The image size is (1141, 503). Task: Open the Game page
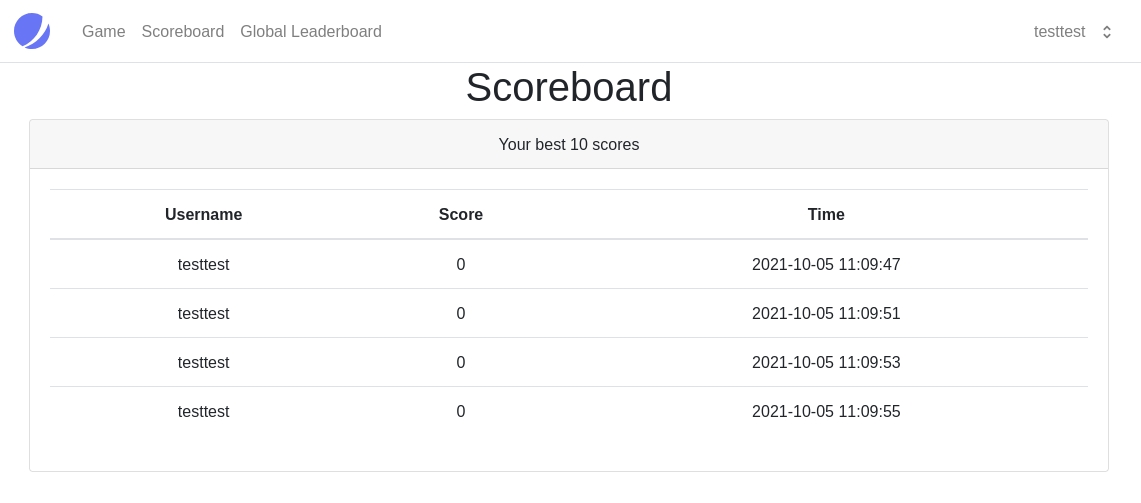pos(104,32)
